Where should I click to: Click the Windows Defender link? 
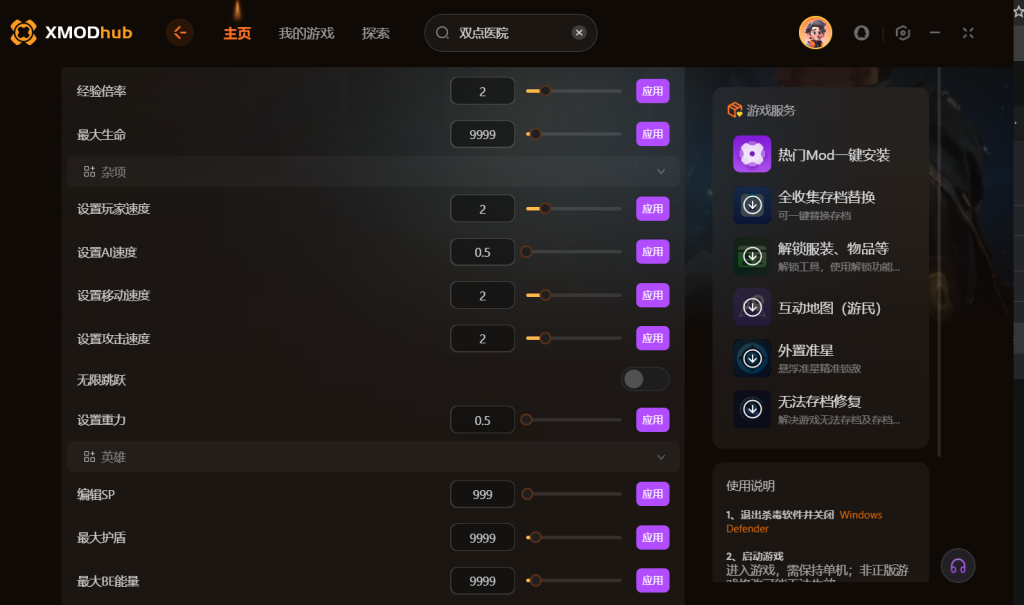804,521
